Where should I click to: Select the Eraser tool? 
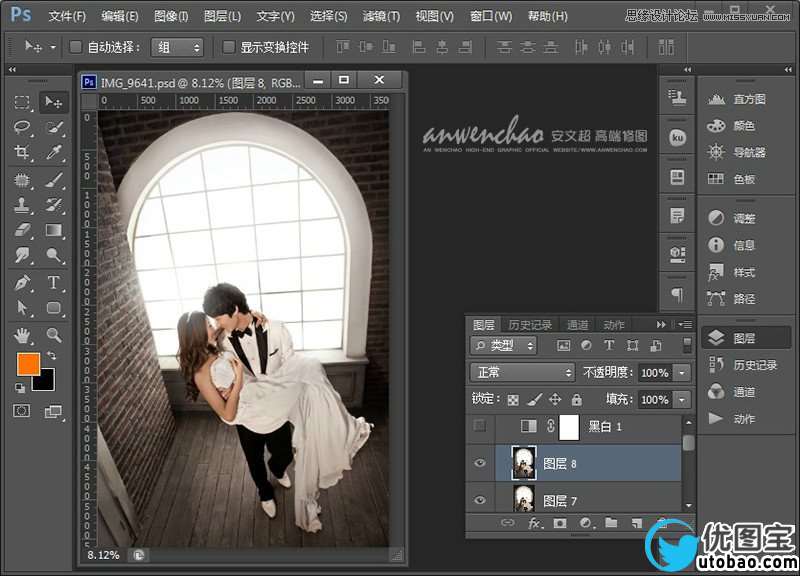coord(22,230)
